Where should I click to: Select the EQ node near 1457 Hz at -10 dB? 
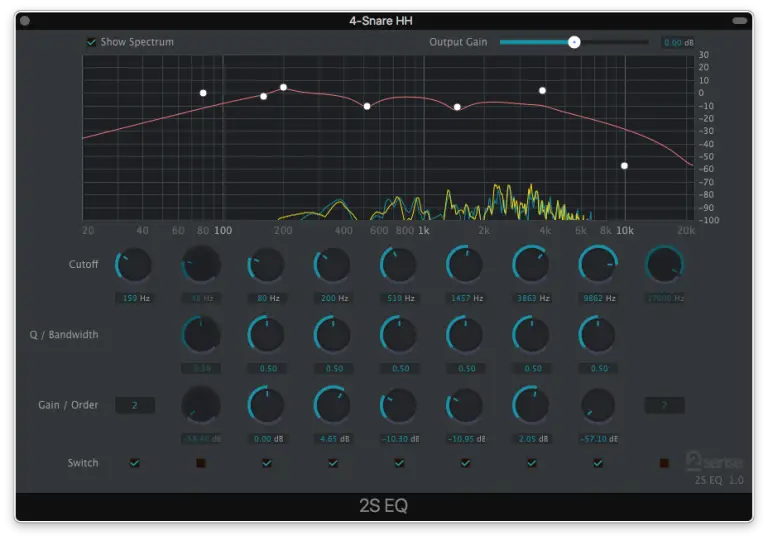tap(457, 107)
